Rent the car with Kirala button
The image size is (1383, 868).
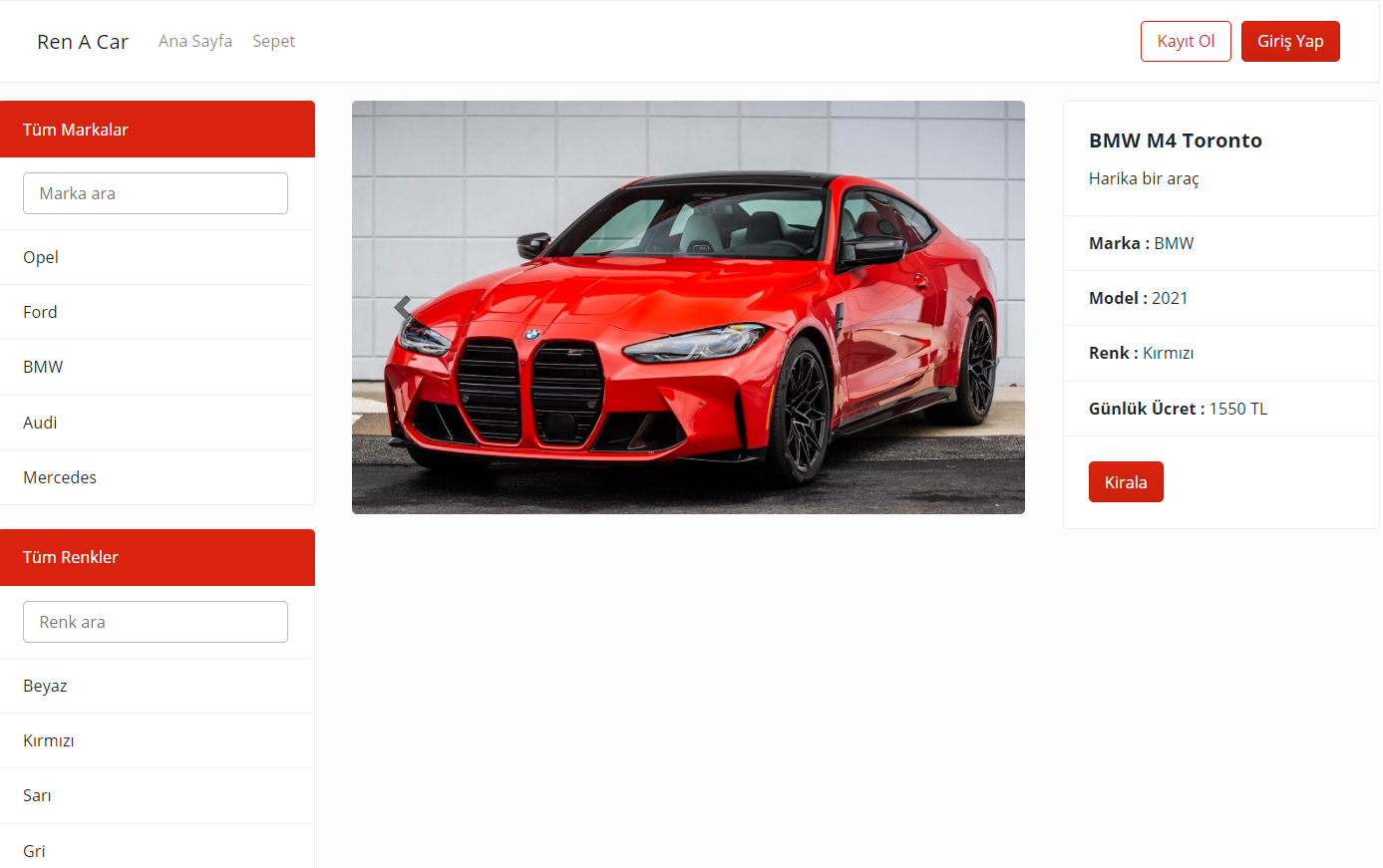(1126, 482)
